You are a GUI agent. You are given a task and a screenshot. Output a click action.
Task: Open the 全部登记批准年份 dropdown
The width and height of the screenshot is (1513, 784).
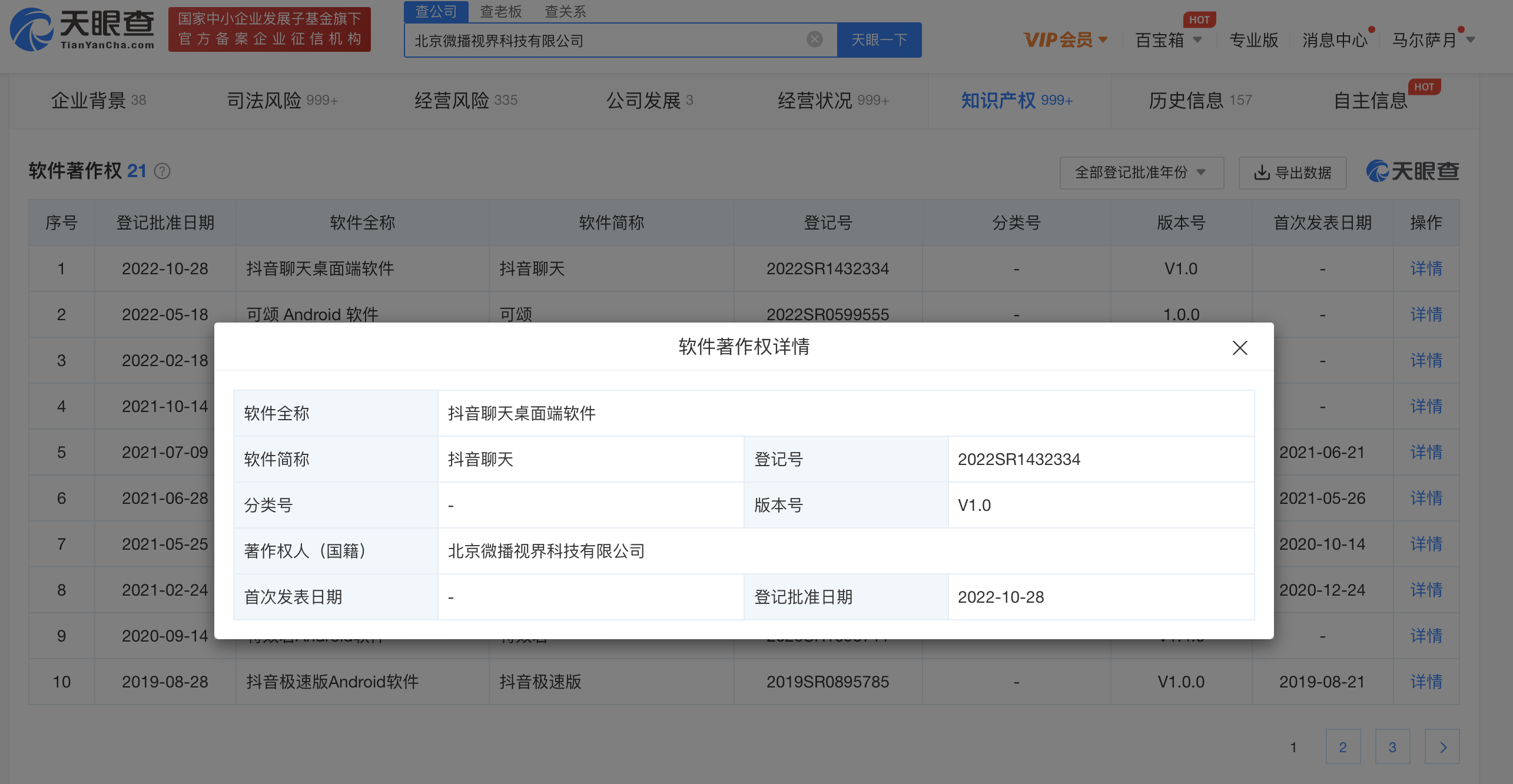(x=1142, y=172)
